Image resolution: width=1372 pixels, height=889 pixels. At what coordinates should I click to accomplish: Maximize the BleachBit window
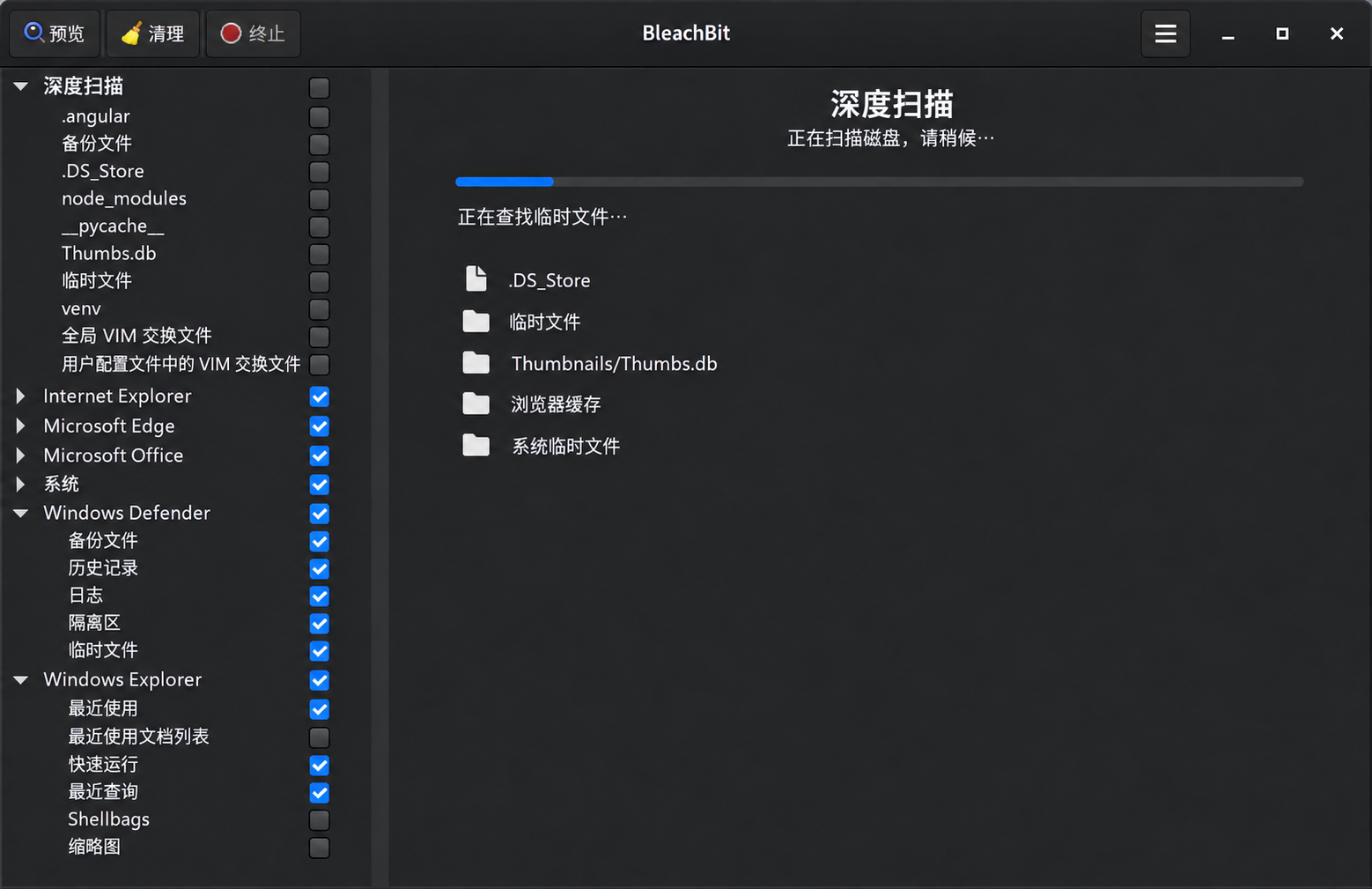tap(1282, 33)
